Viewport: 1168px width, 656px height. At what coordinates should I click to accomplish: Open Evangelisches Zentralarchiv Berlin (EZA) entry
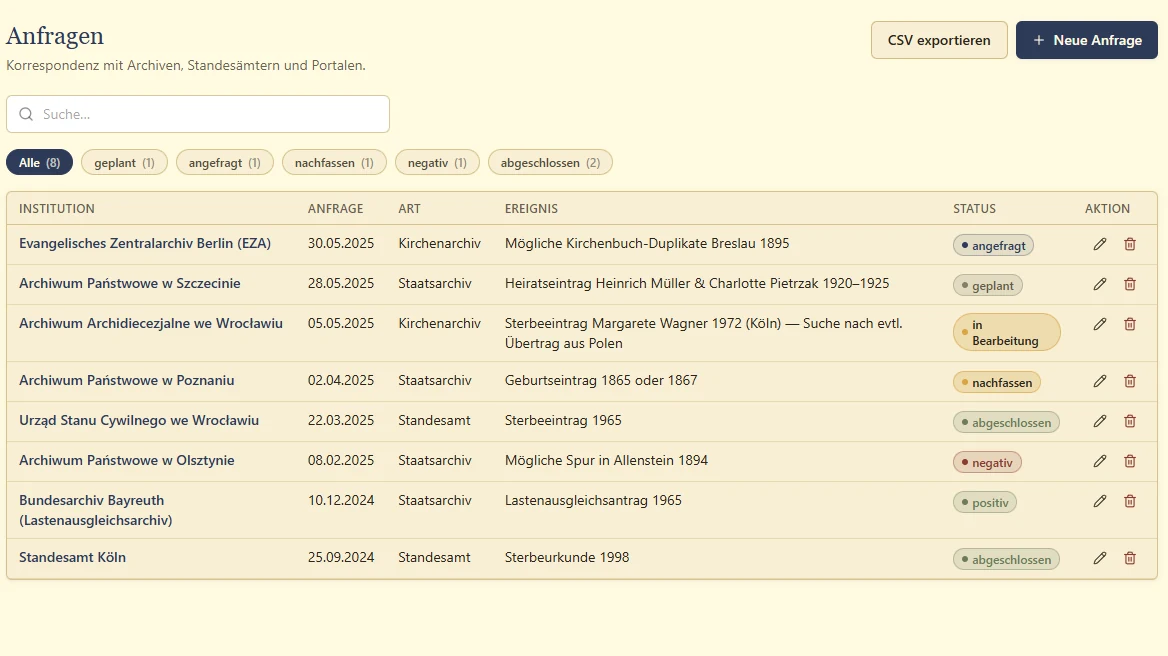click(x=145, y=243)
